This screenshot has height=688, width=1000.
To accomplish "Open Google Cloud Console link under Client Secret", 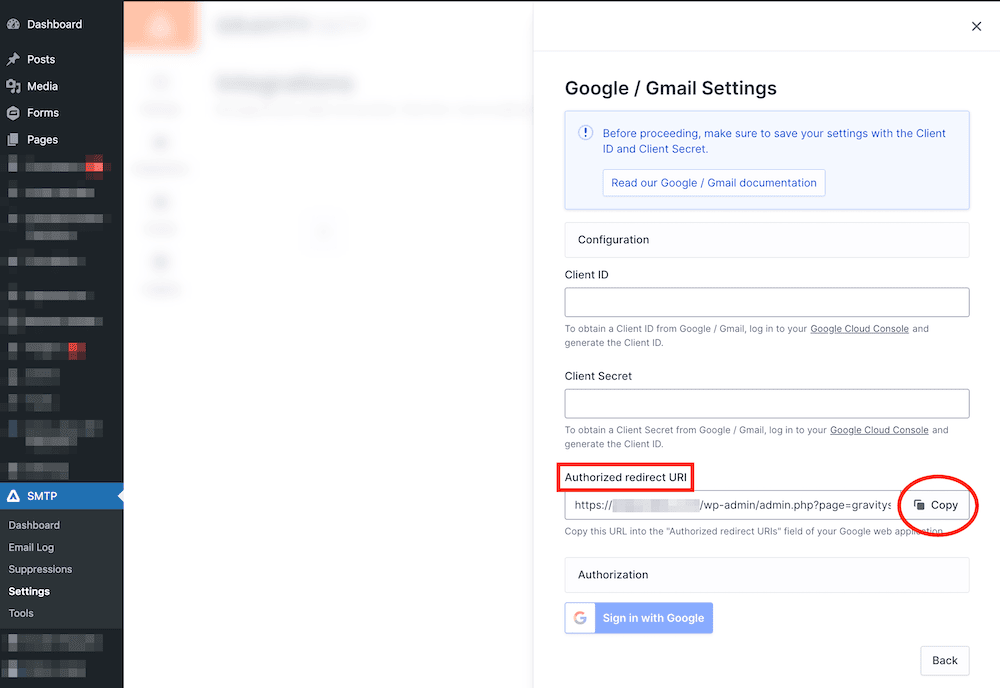I will pos(879,430).
